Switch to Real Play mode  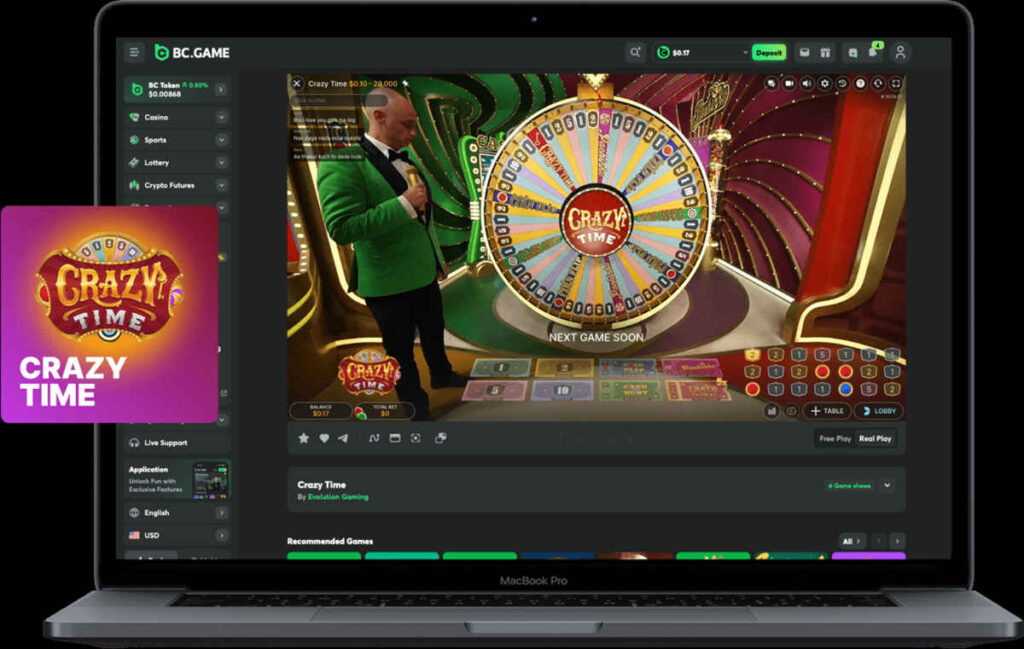[x=875, y=439]
